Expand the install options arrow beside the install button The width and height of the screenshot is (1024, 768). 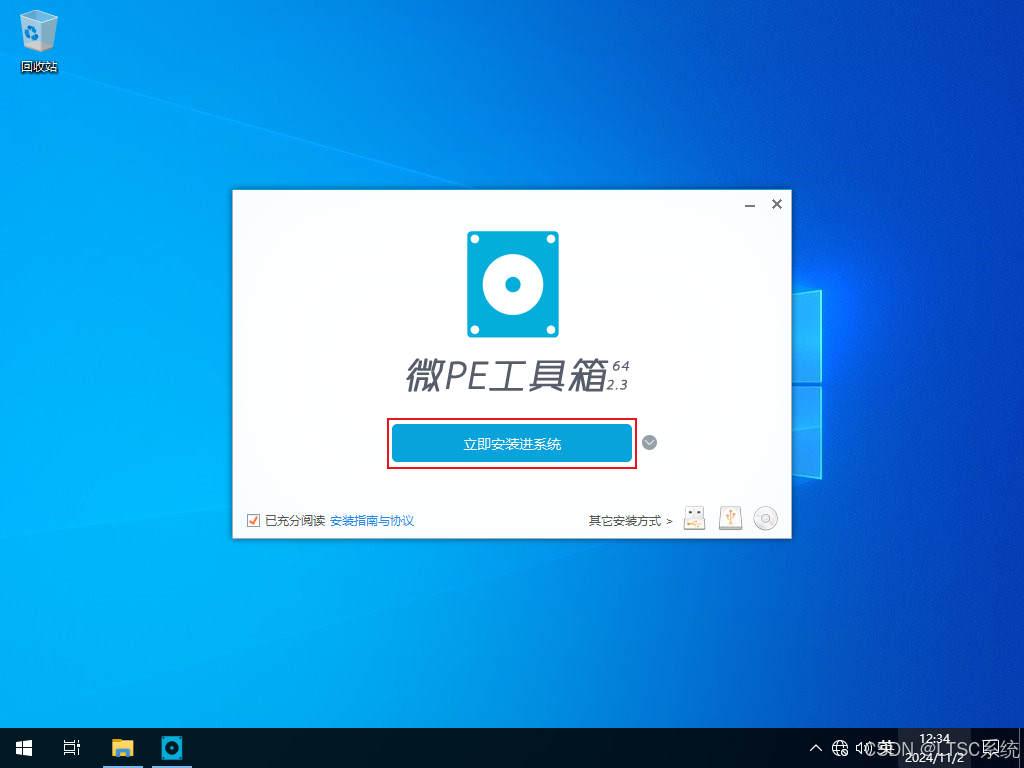pyautogui.click(x=649, y=443)
